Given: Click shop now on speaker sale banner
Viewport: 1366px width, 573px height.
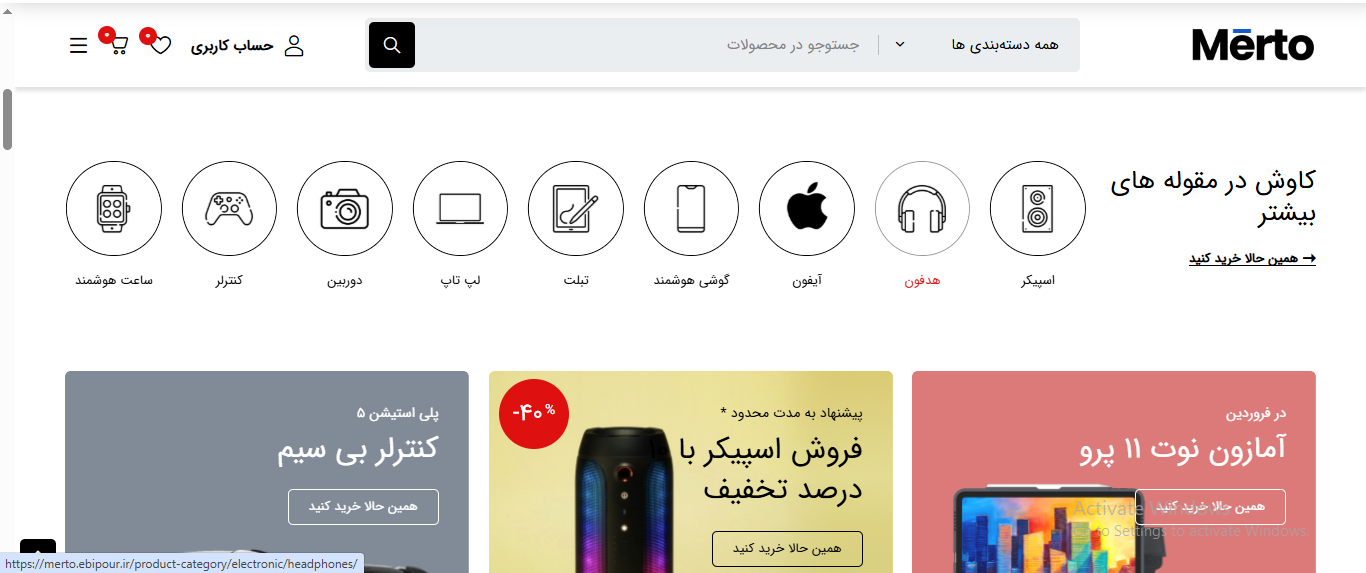Looking at the screenshot, I should (x=787, y=549).
